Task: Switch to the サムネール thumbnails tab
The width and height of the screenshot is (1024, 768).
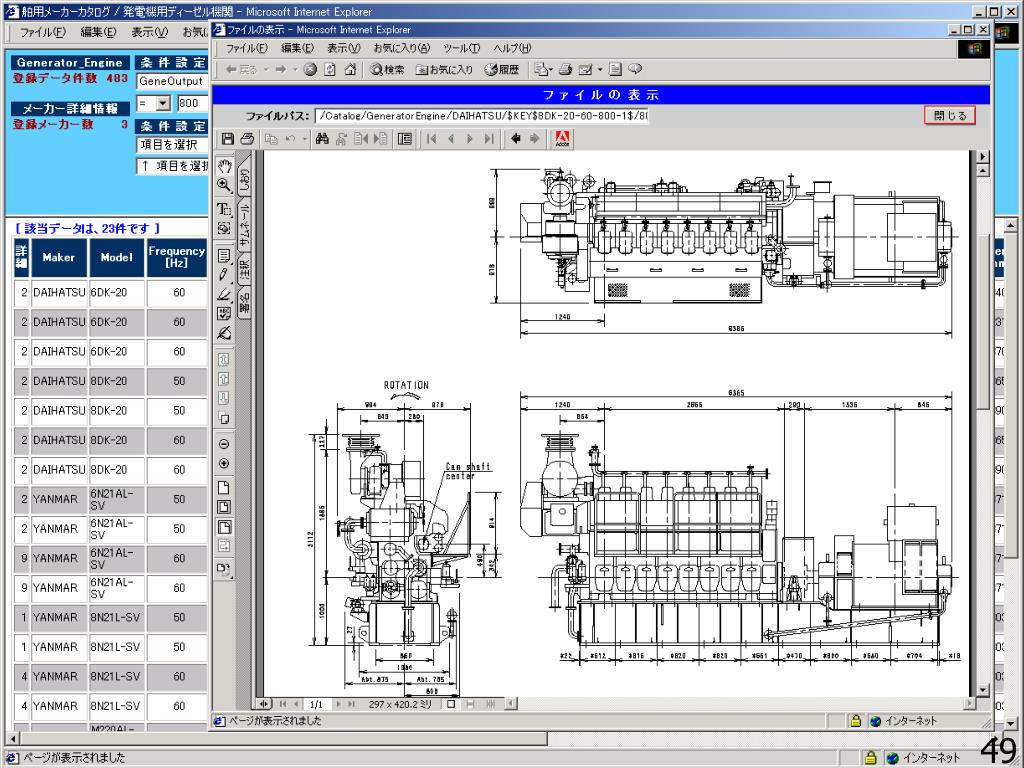Action: tap(244, 225)
